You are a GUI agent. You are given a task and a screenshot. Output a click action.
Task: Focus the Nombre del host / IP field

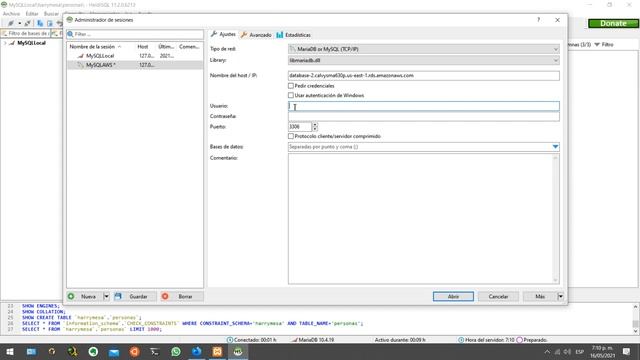pos(423,76)
